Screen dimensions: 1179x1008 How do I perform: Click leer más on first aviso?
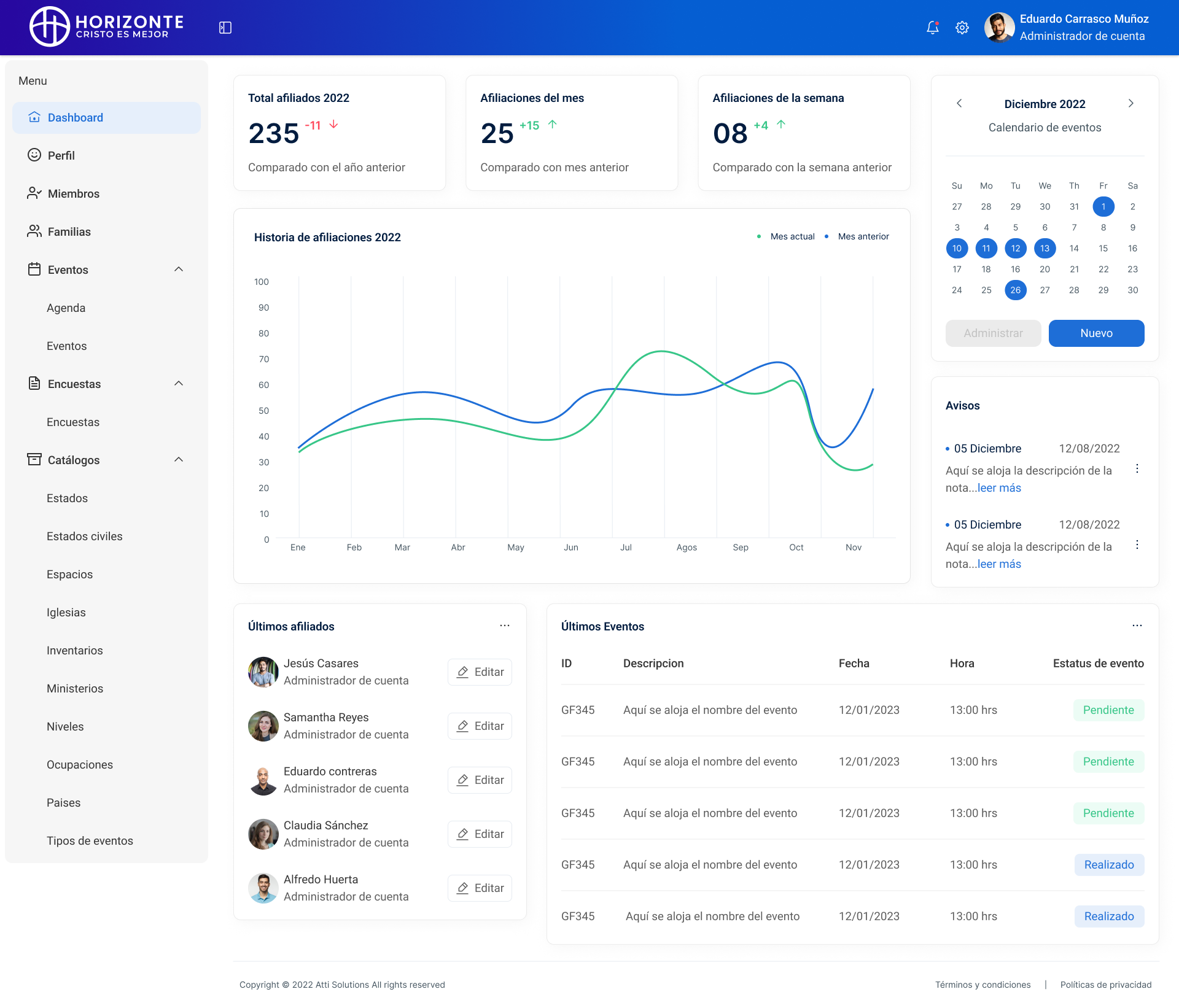999,488
